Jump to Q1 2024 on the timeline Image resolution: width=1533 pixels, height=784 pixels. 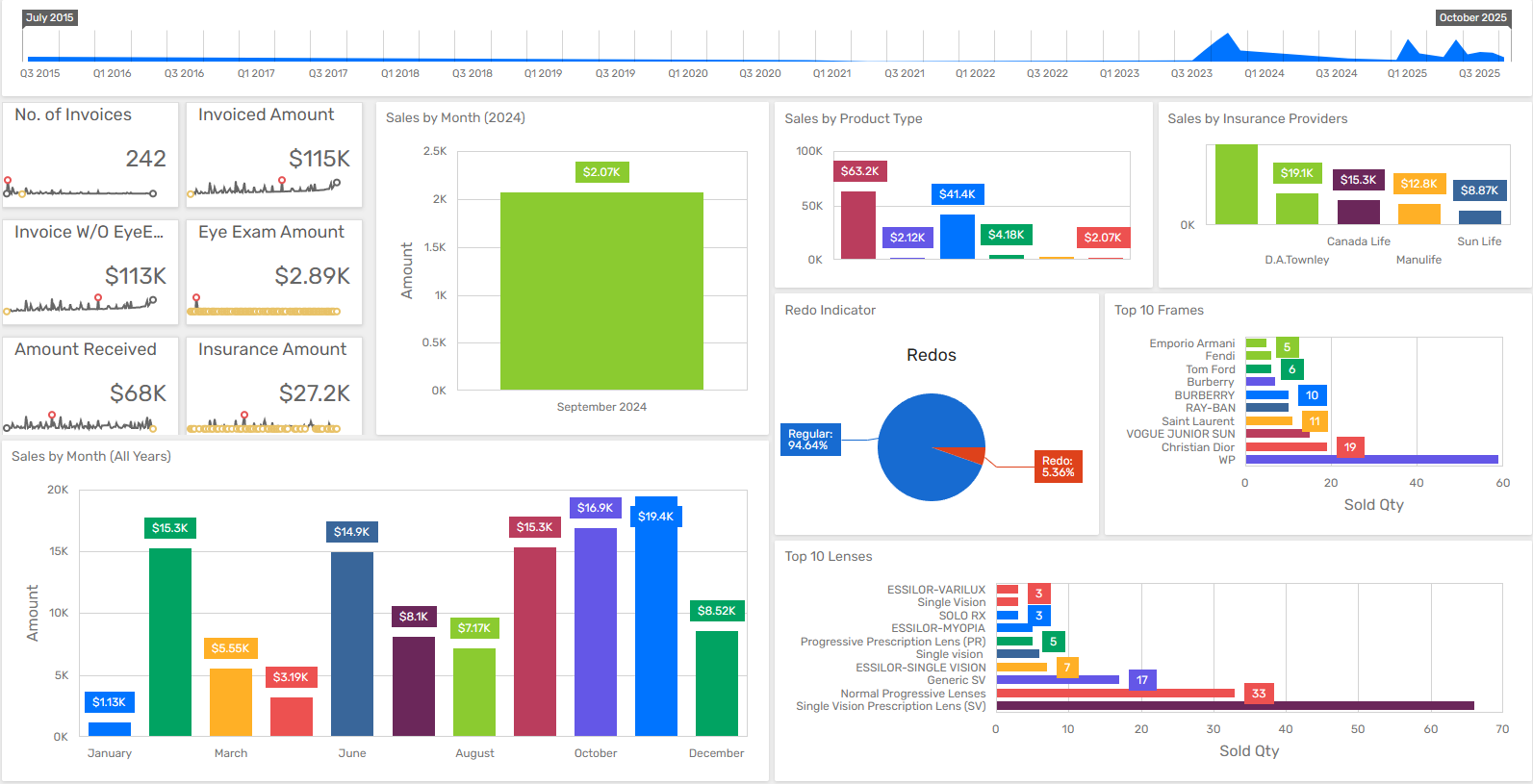tap(1264, 73)
